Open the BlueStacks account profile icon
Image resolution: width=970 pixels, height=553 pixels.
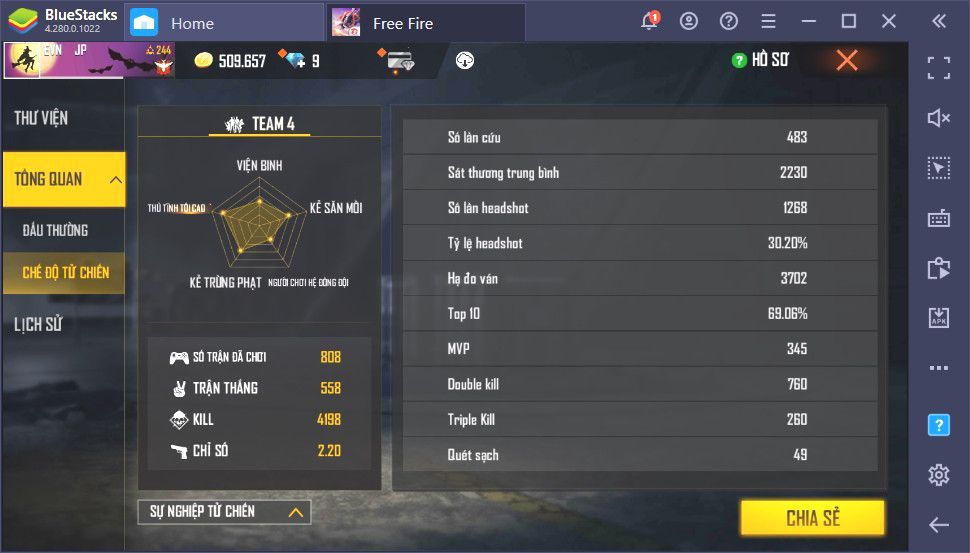689,22
